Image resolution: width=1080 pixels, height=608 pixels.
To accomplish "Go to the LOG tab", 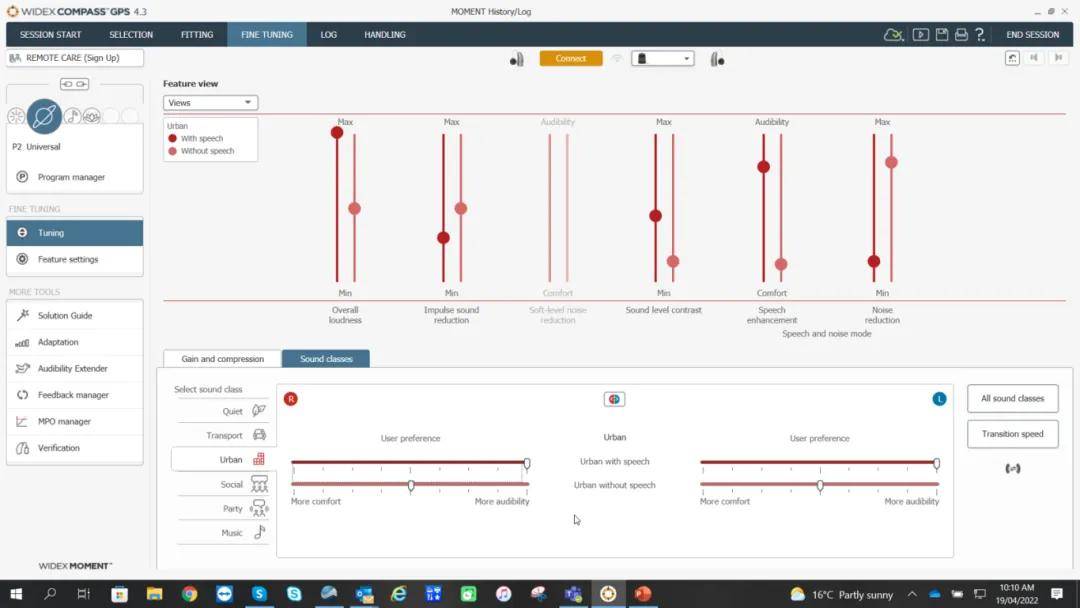I will (x=329, y=34).
